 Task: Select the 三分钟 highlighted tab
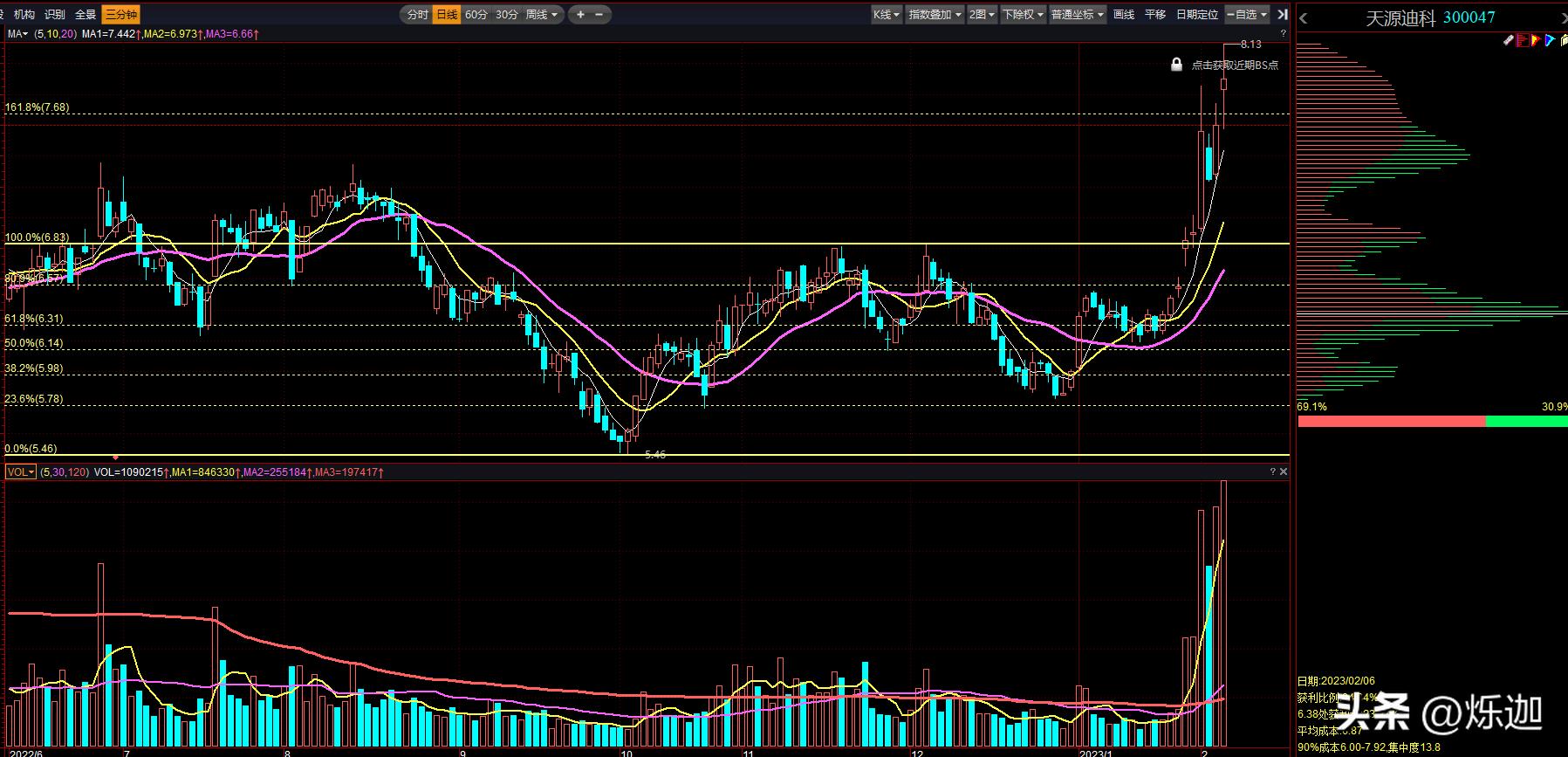120,14
